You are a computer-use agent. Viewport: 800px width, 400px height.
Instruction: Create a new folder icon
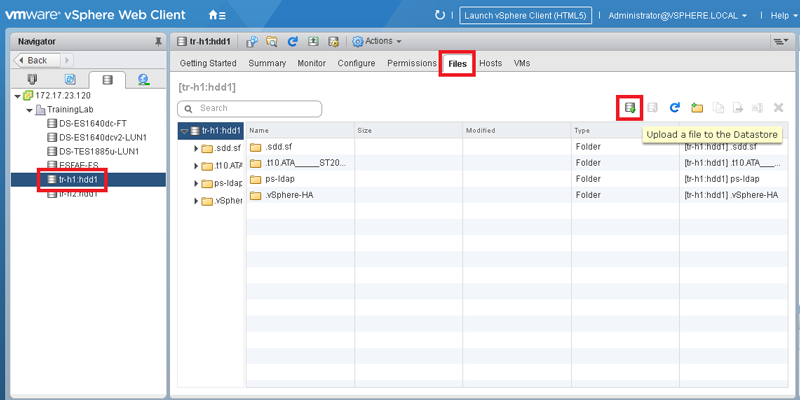click(x=697, y=108)
